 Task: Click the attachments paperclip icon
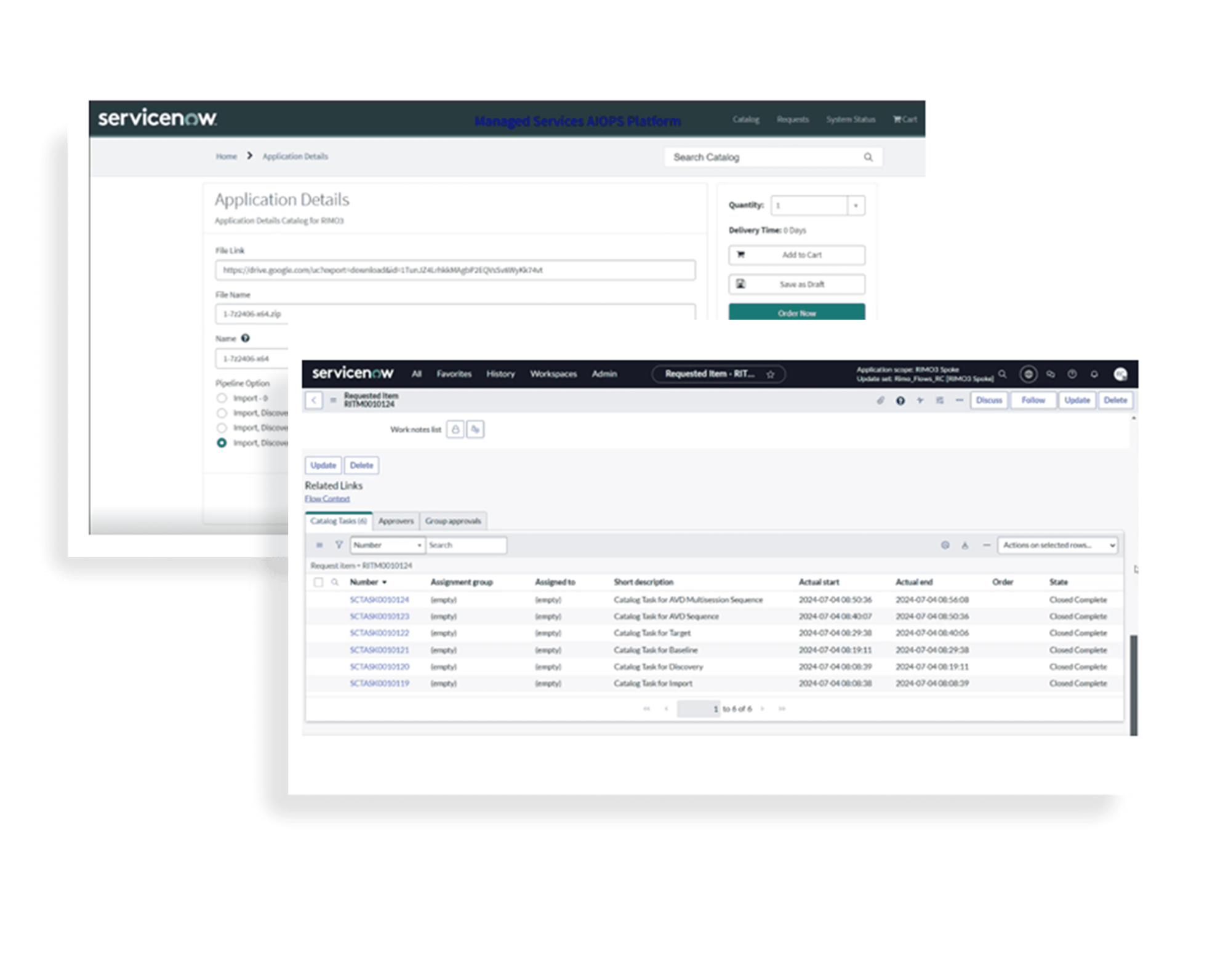(880, 400)
